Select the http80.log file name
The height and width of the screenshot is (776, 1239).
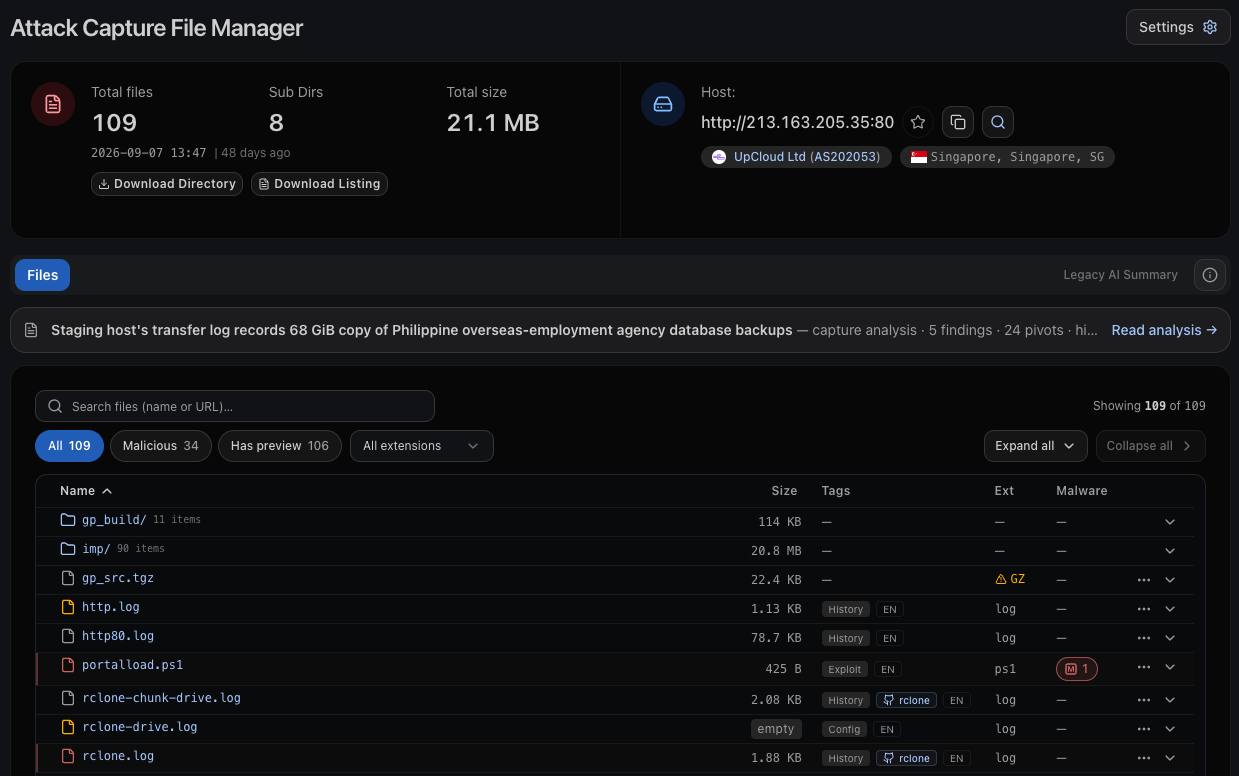pyautogui.click(x=118, y=636)
